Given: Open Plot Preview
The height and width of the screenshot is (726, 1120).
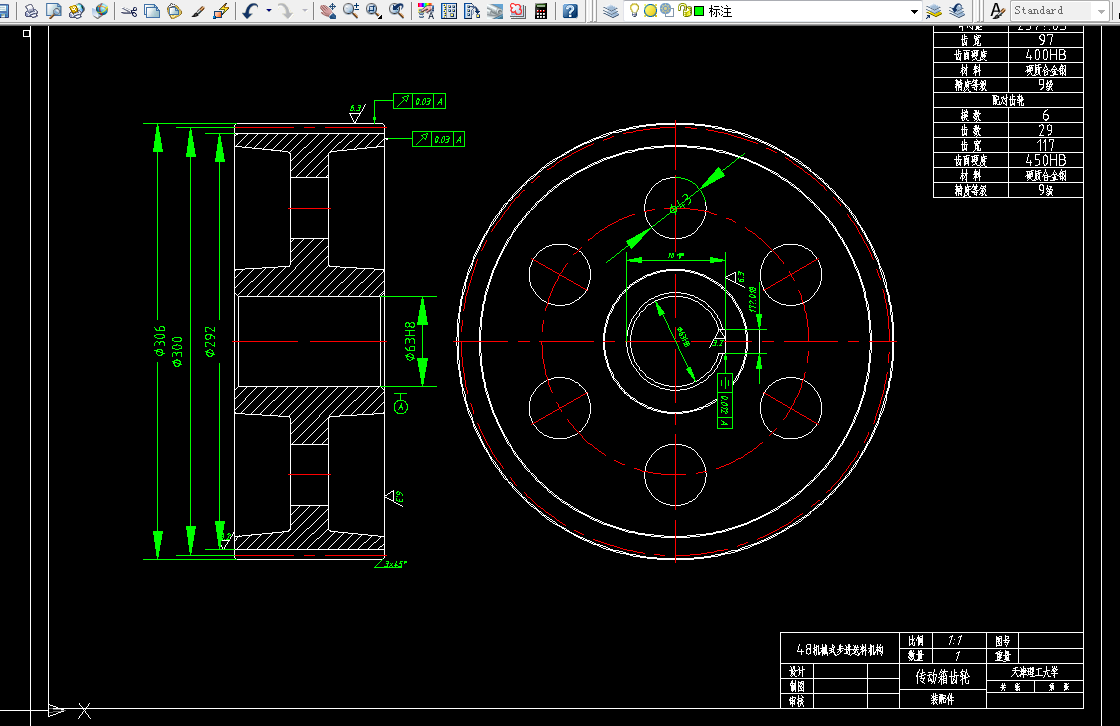Looking at the screenshot, I should tap(54, 11).
